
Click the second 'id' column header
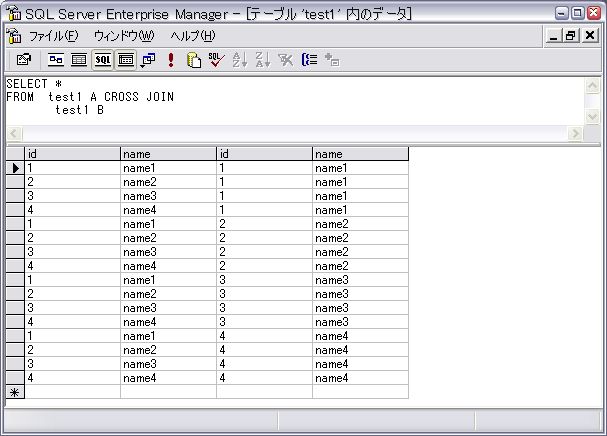pyautogui.click(x=264, y=154)
